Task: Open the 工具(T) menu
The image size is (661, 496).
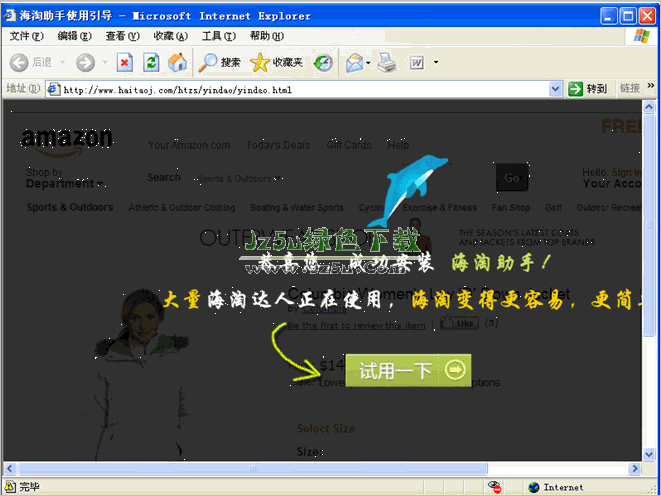Action: 218,36
